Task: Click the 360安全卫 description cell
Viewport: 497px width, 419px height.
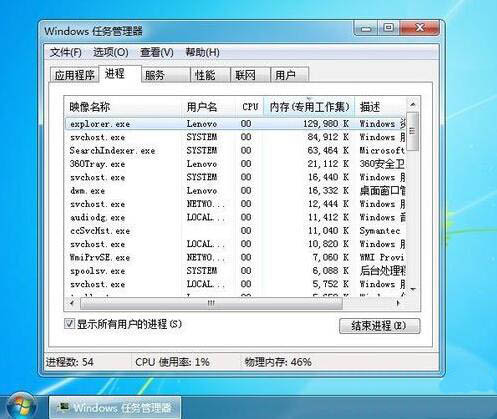Action: (382, 164)
